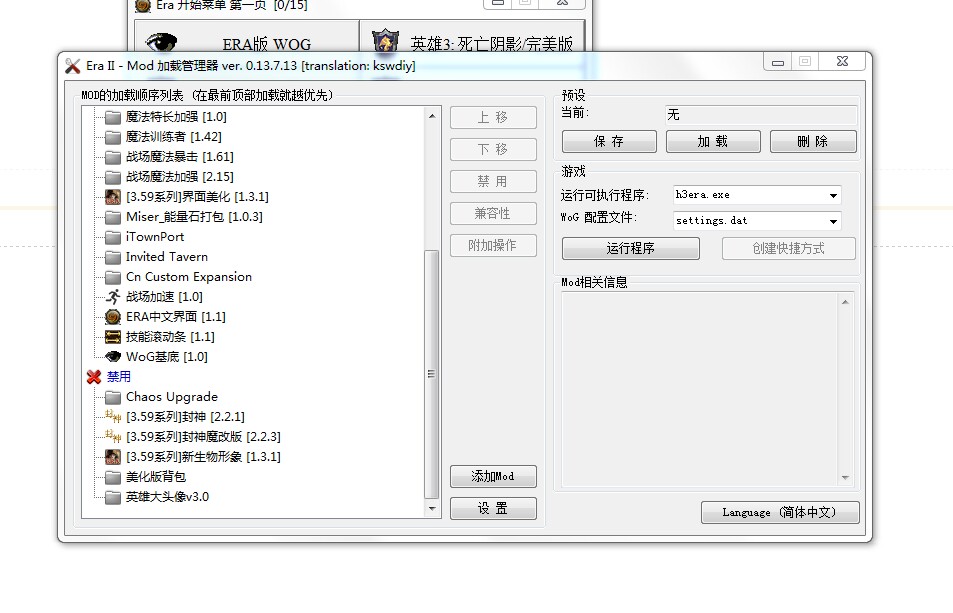This screenshot has width=953, height=613.
Task: Load a preset with 加载 button
Action: (713, 142)
